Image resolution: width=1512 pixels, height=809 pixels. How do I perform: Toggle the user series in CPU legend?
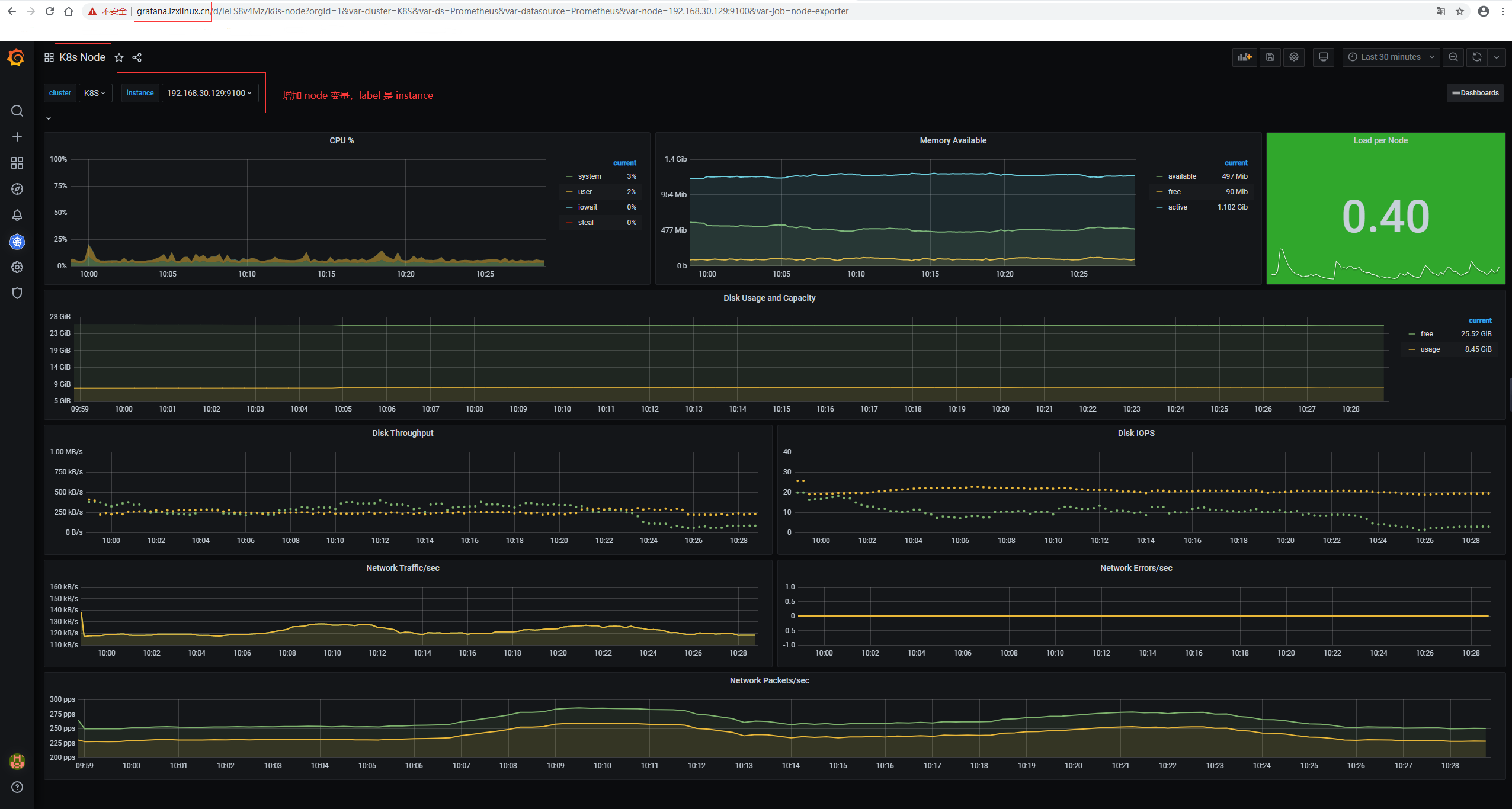[585, 192]
